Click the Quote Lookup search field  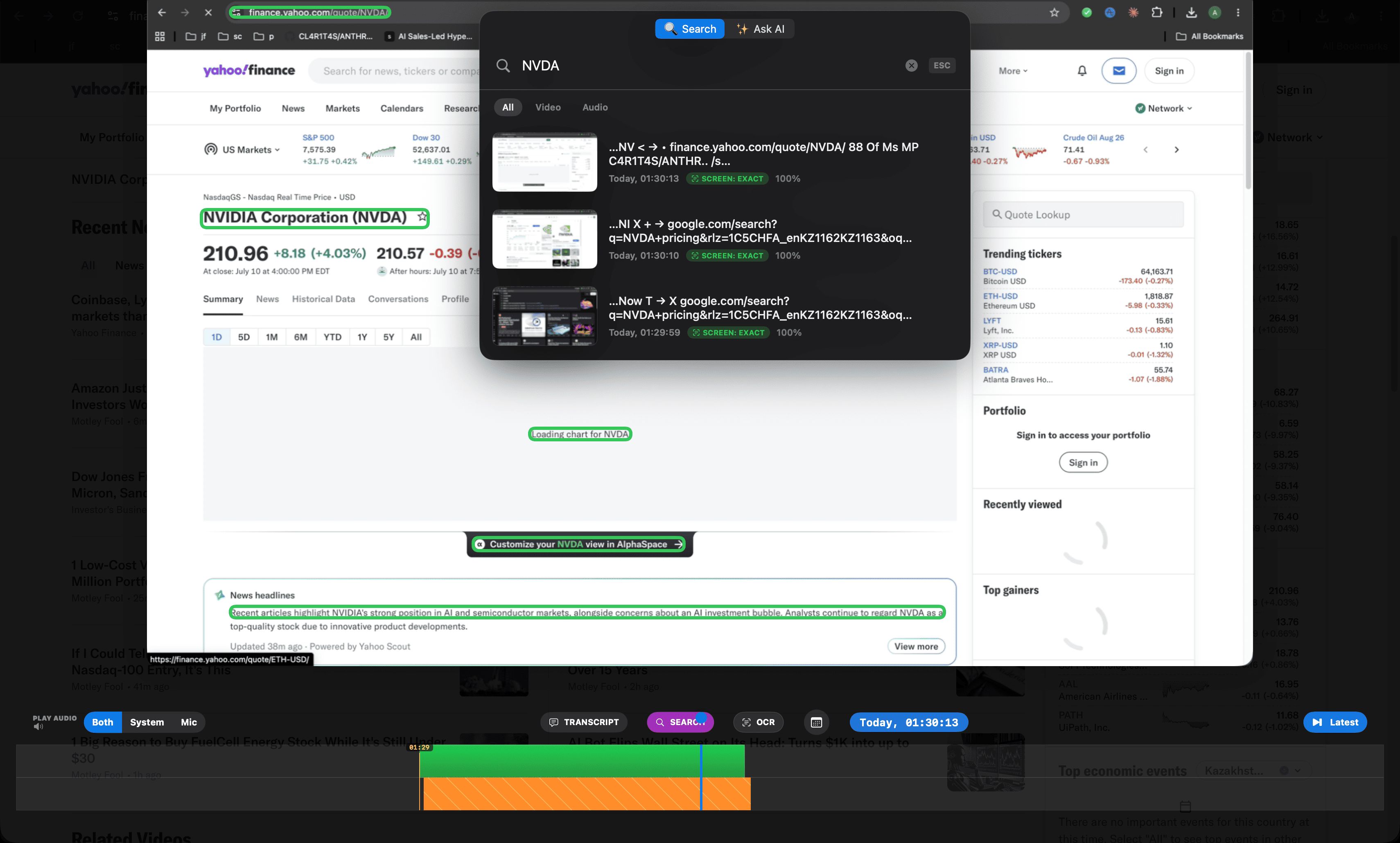(1083, 215)
